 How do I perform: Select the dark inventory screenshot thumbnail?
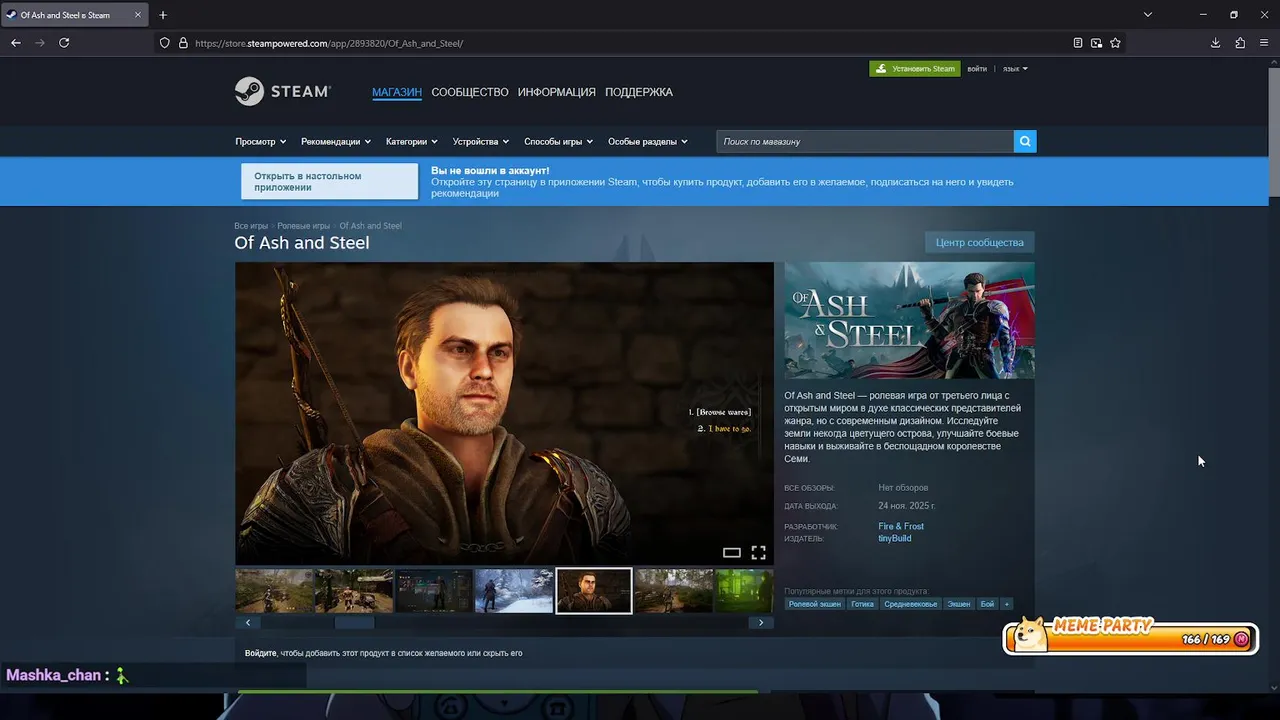click(x=434, y=591)
